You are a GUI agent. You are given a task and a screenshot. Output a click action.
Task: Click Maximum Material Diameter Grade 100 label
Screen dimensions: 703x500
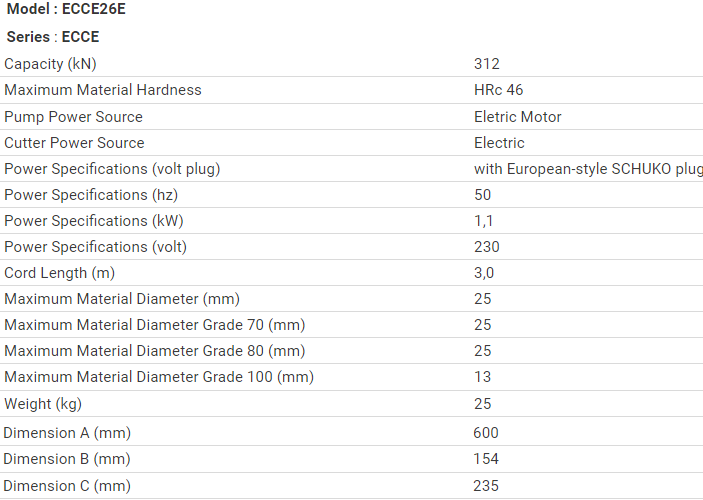[x=158, y=377]
